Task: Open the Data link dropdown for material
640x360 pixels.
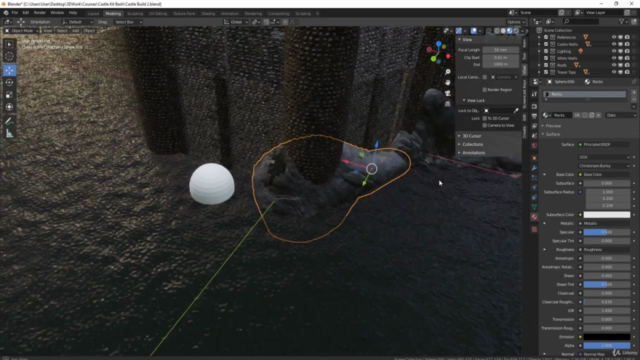Action: pyautogui.click(x=620, y=116)
